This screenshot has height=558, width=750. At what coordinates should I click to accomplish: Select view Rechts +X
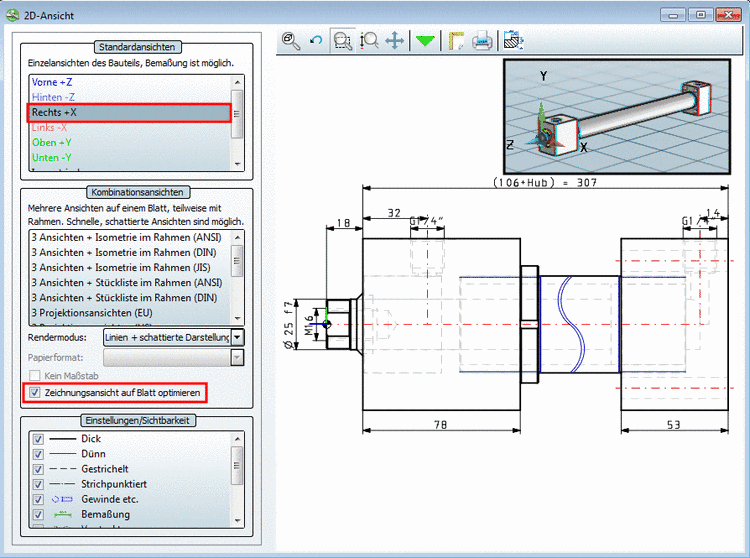(129, 113)
